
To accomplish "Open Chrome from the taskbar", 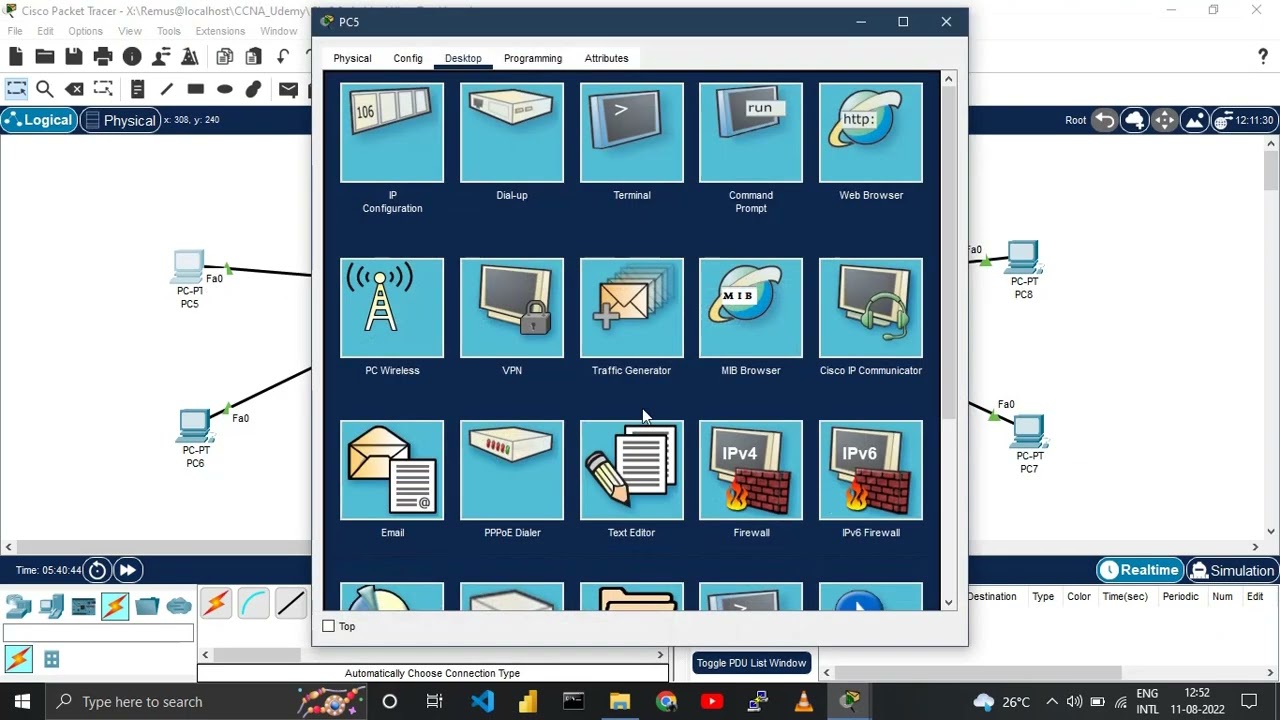I will tap(666, 701).
